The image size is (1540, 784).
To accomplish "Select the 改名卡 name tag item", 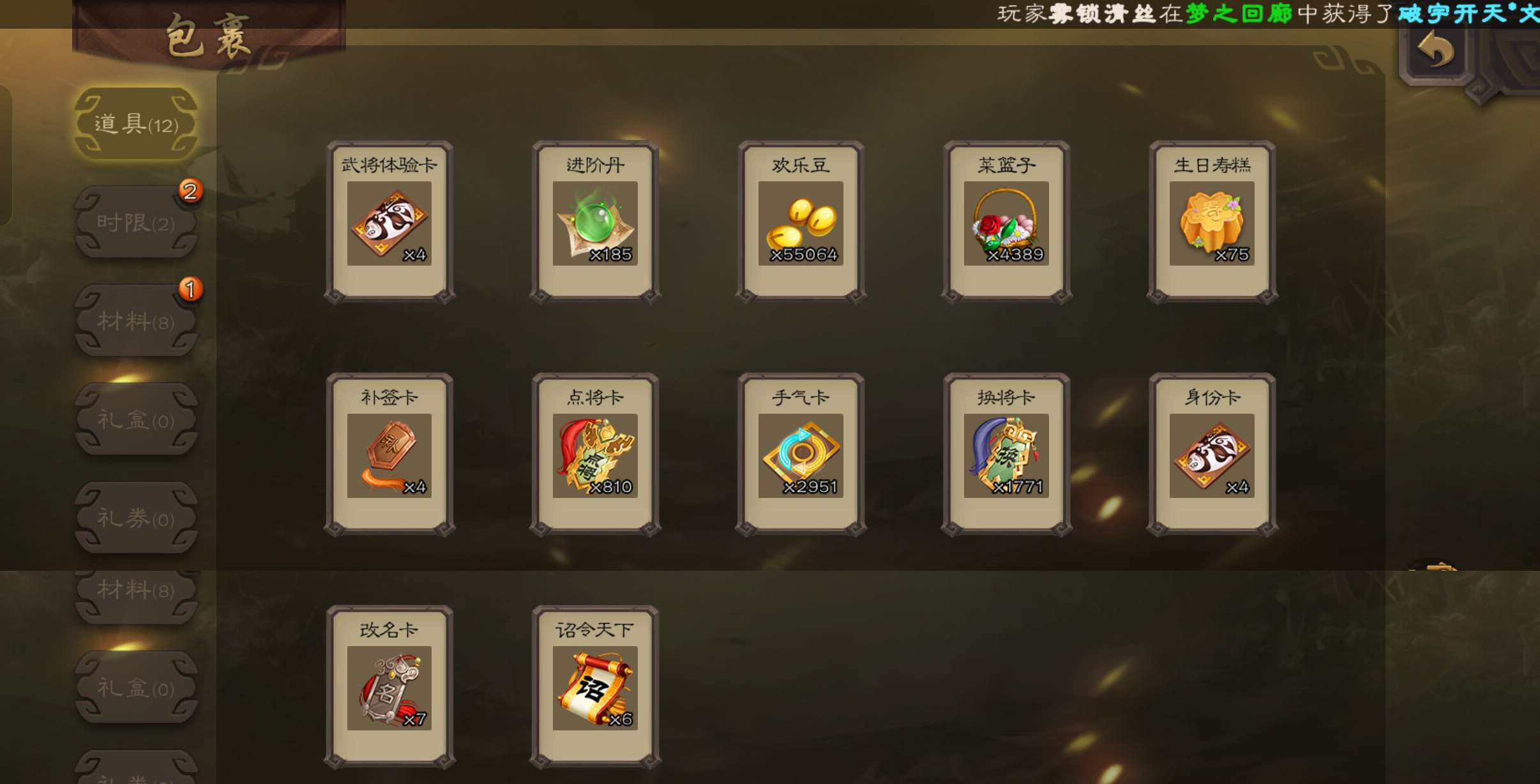I will pyautogui.click(x=389, y=686).
